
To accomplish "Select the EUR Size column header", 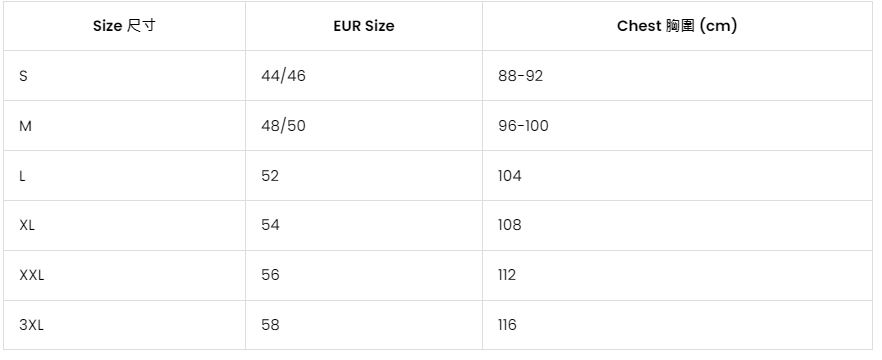I will (x=363, y=26).
